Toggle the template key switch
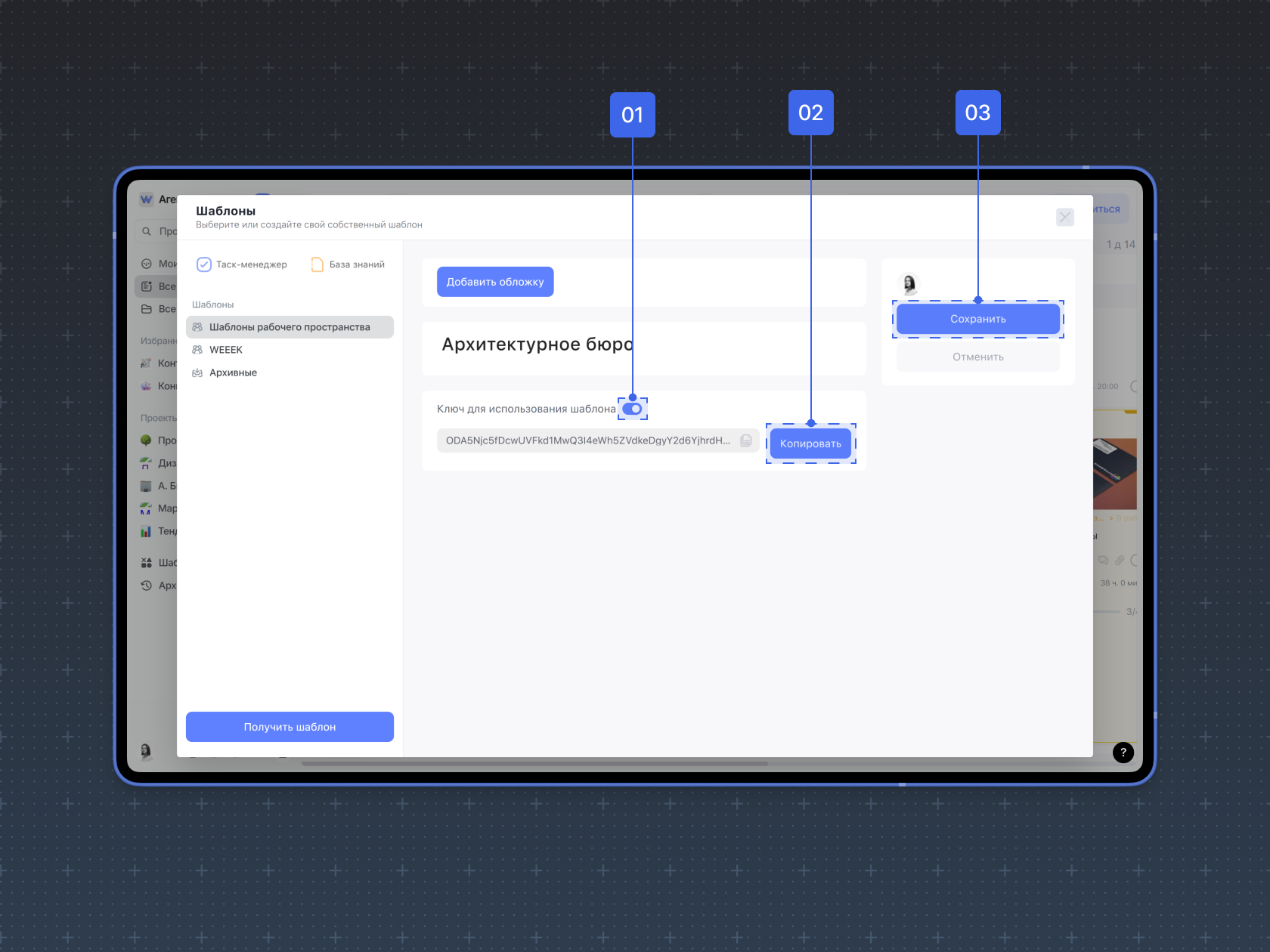Image resolution: width=1270 pixels, height=952 pixels. click(632, 409)
